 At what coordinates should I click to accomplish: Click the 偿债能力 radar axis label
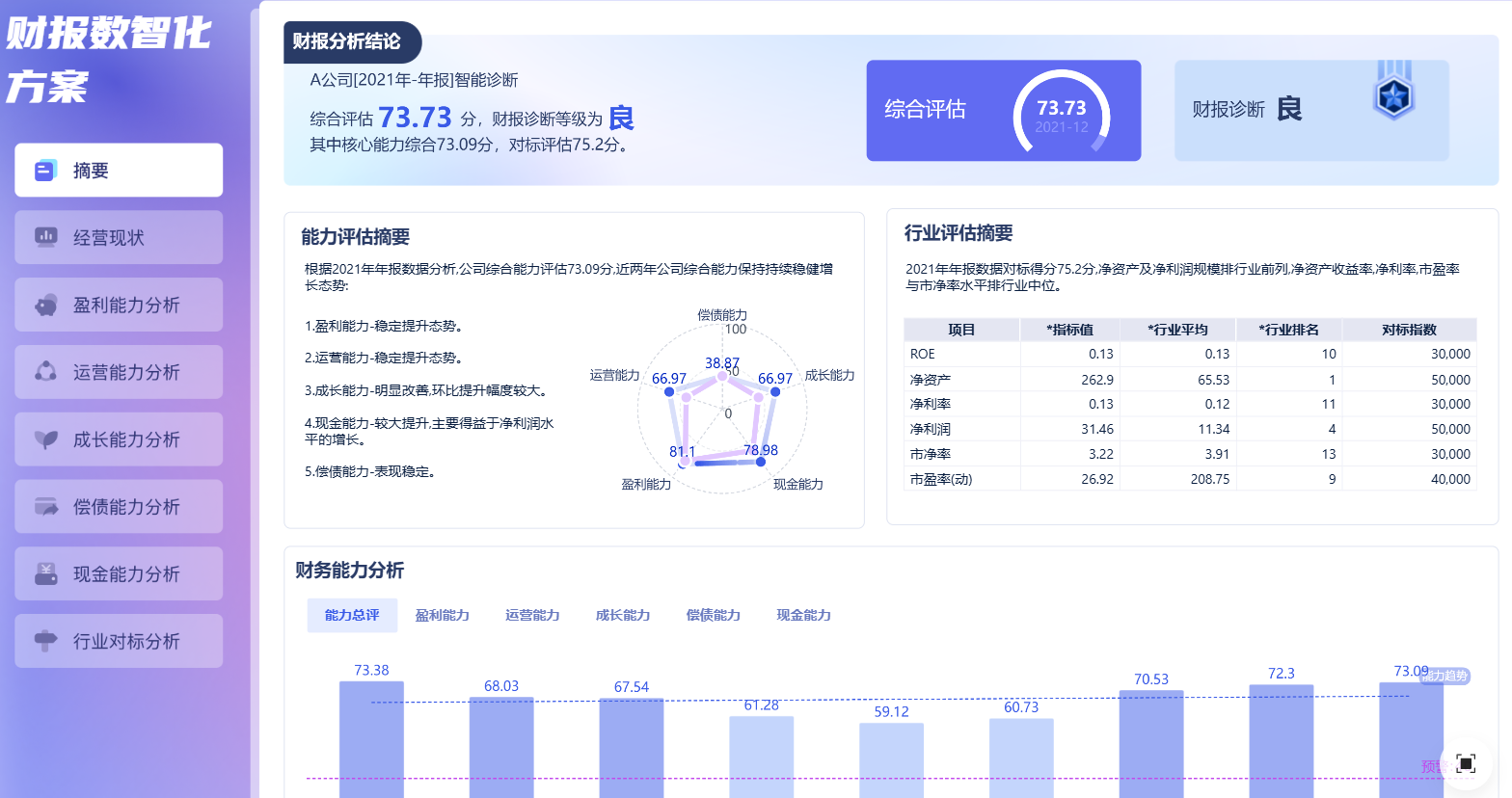point(722,315)
